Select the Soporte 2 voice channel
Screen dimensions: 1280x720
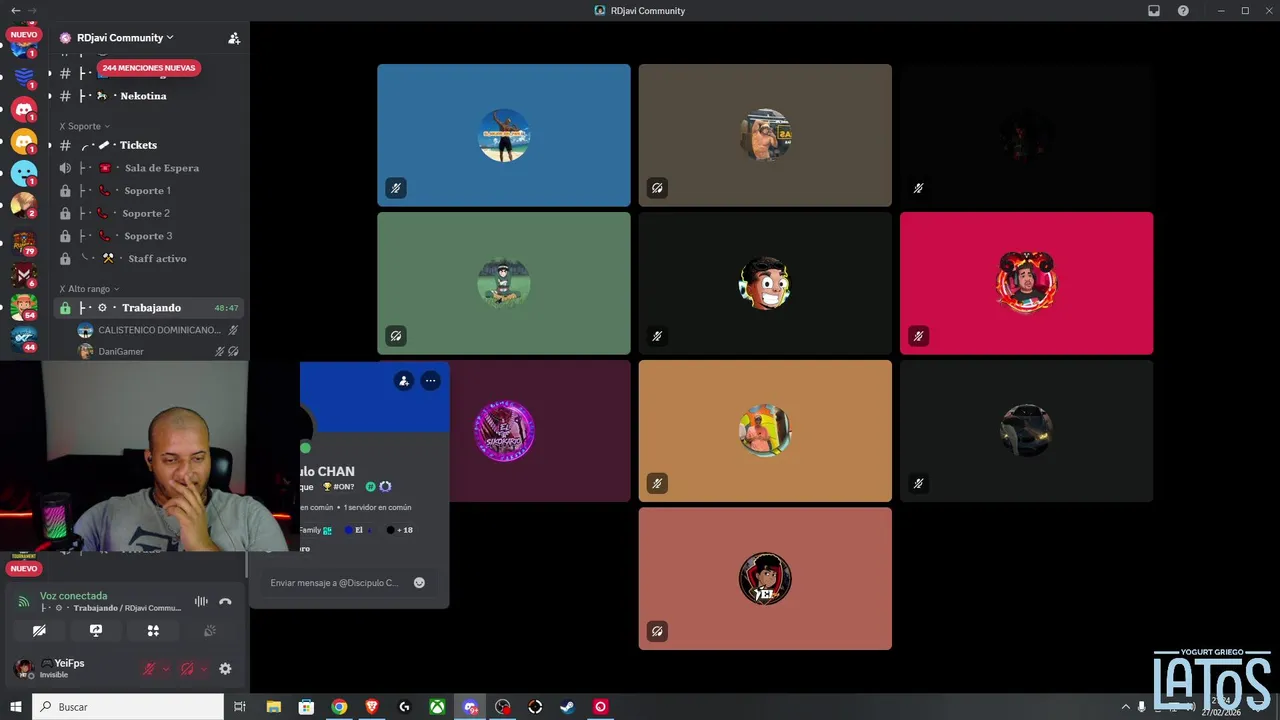click(x=149, y=213)
